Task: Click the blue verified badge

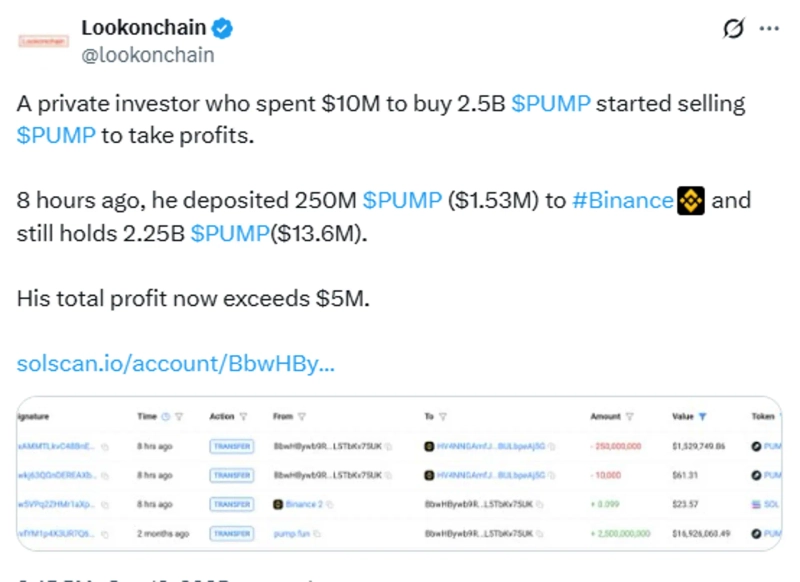Action: pyautogui.click(x=222, y=29)
